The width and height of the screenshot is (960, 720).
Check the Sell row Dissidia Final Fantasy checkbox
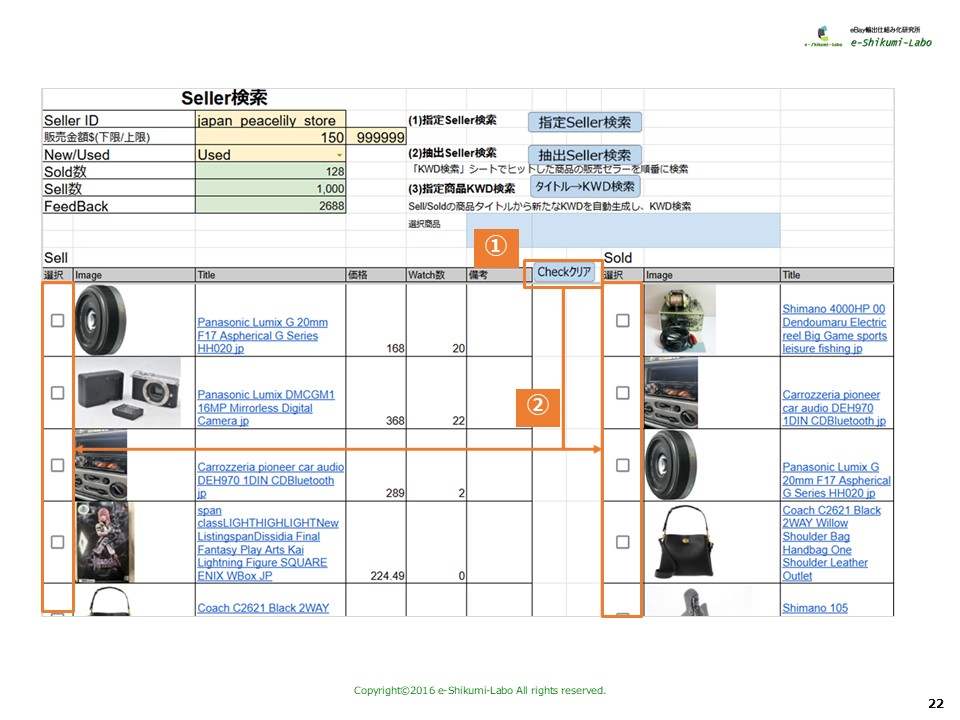tap(58, 542)
